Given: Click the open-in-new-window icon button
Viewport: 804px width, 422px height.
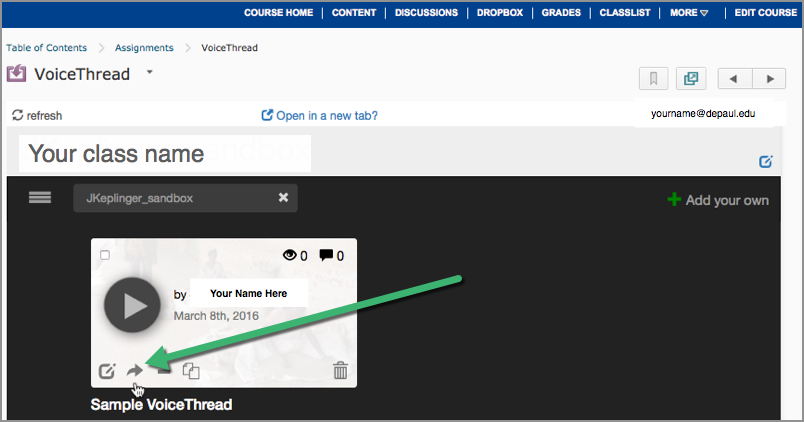Looking at the screenshot, I should coord(691,79).
